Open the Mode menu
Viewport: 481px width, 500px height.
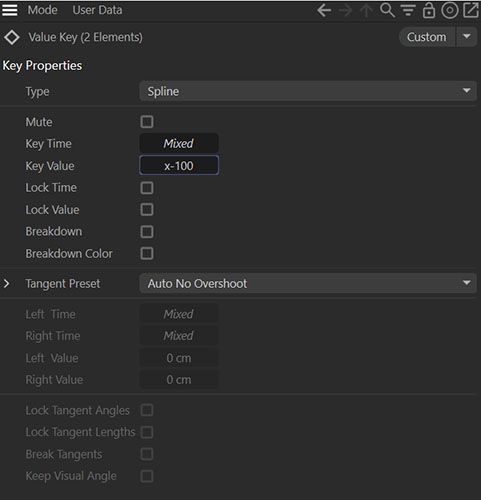42,10
